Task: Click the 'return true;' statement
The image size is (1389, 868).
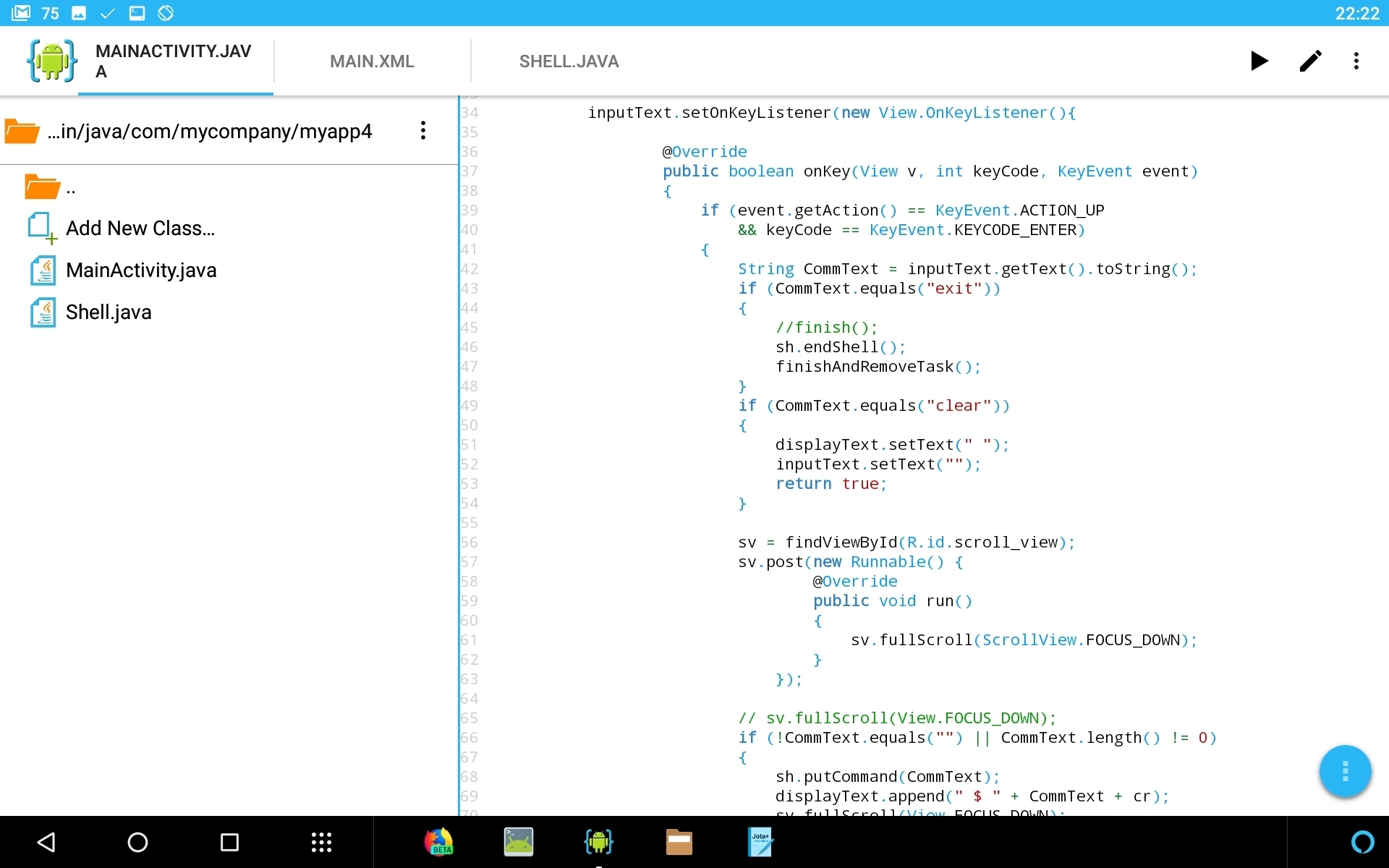Action: pyautogui.click(x=831, y=484)
